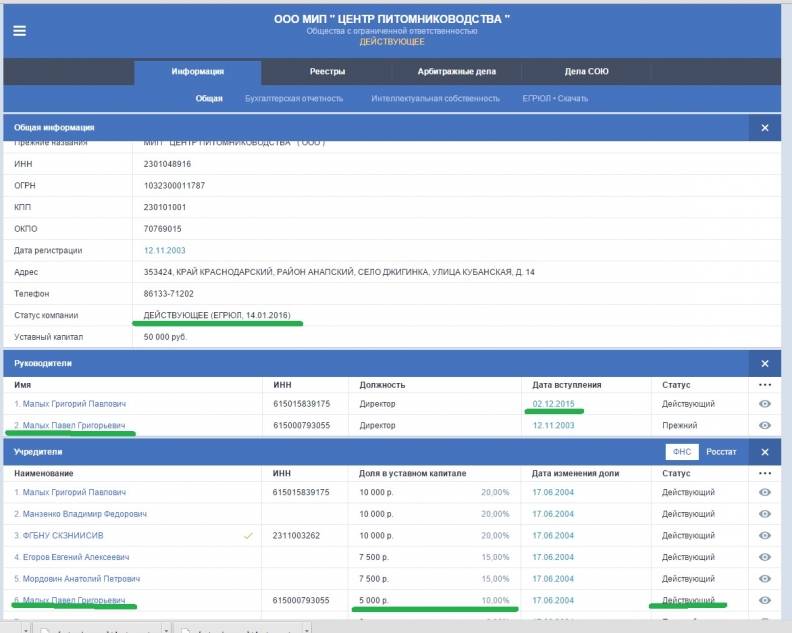The height and width of the screenshot is (633, 792).
Task: Open column options dots in Руководители table
Action: [x=765, y=385]
